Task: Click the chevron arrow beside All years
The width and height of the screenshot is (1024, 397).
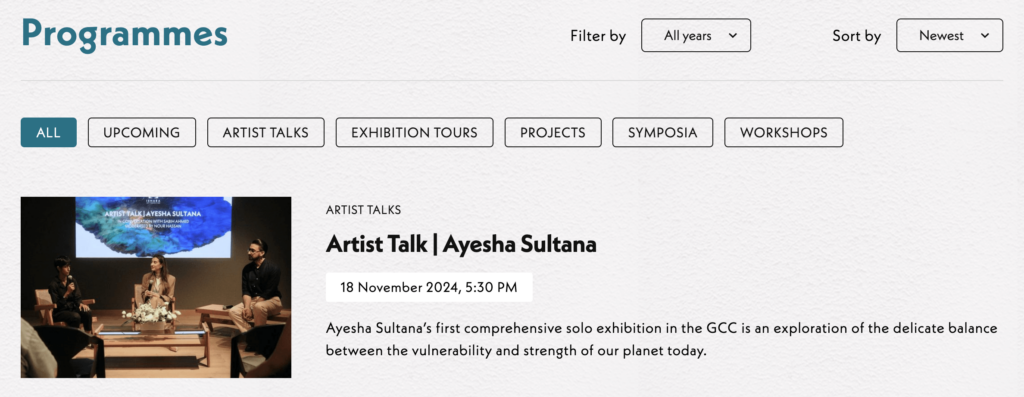Action: point(733,36)
